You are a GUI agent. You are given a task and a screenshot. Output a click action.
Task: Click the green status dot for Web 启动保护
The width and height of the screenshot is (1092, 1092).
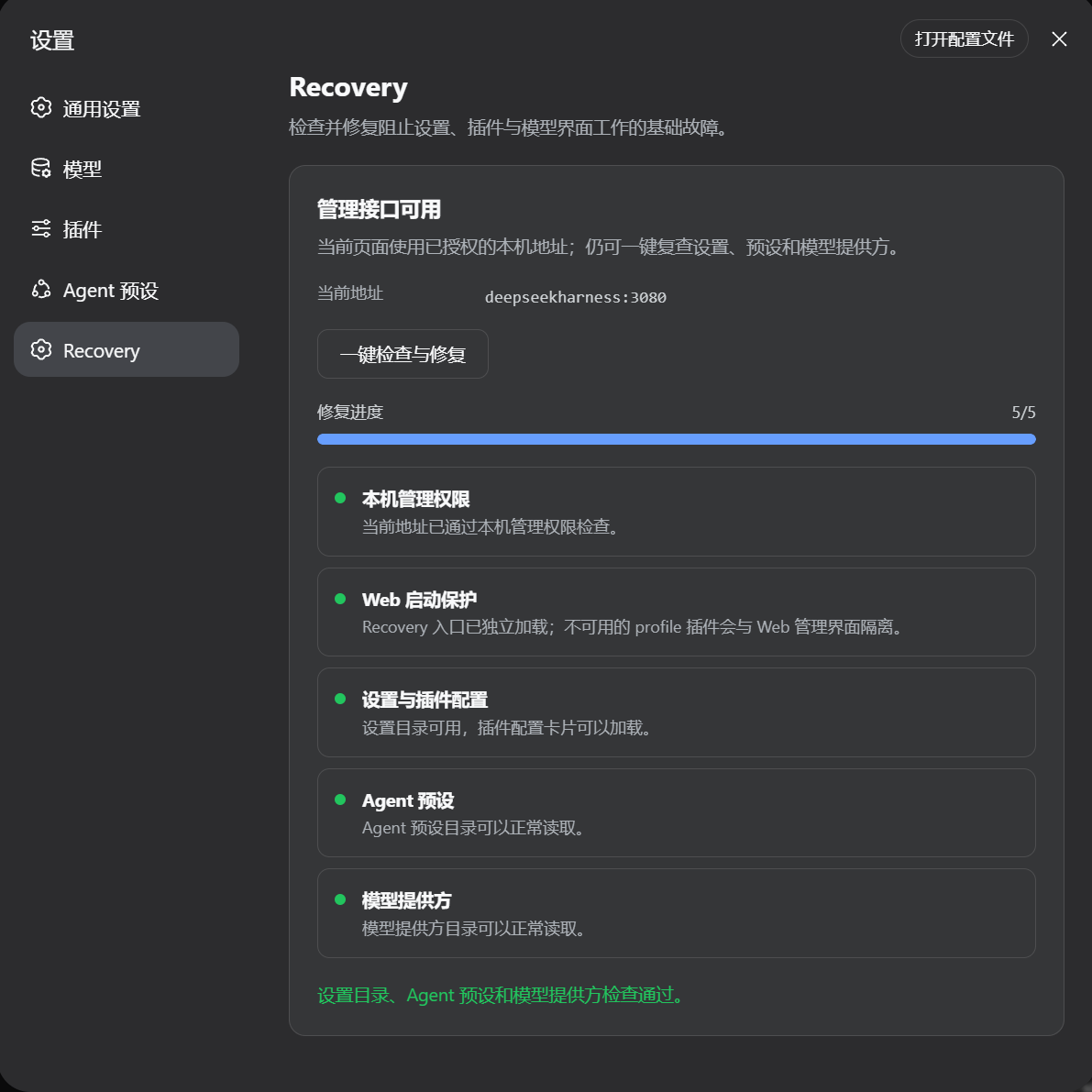click(x=340, y=599)
